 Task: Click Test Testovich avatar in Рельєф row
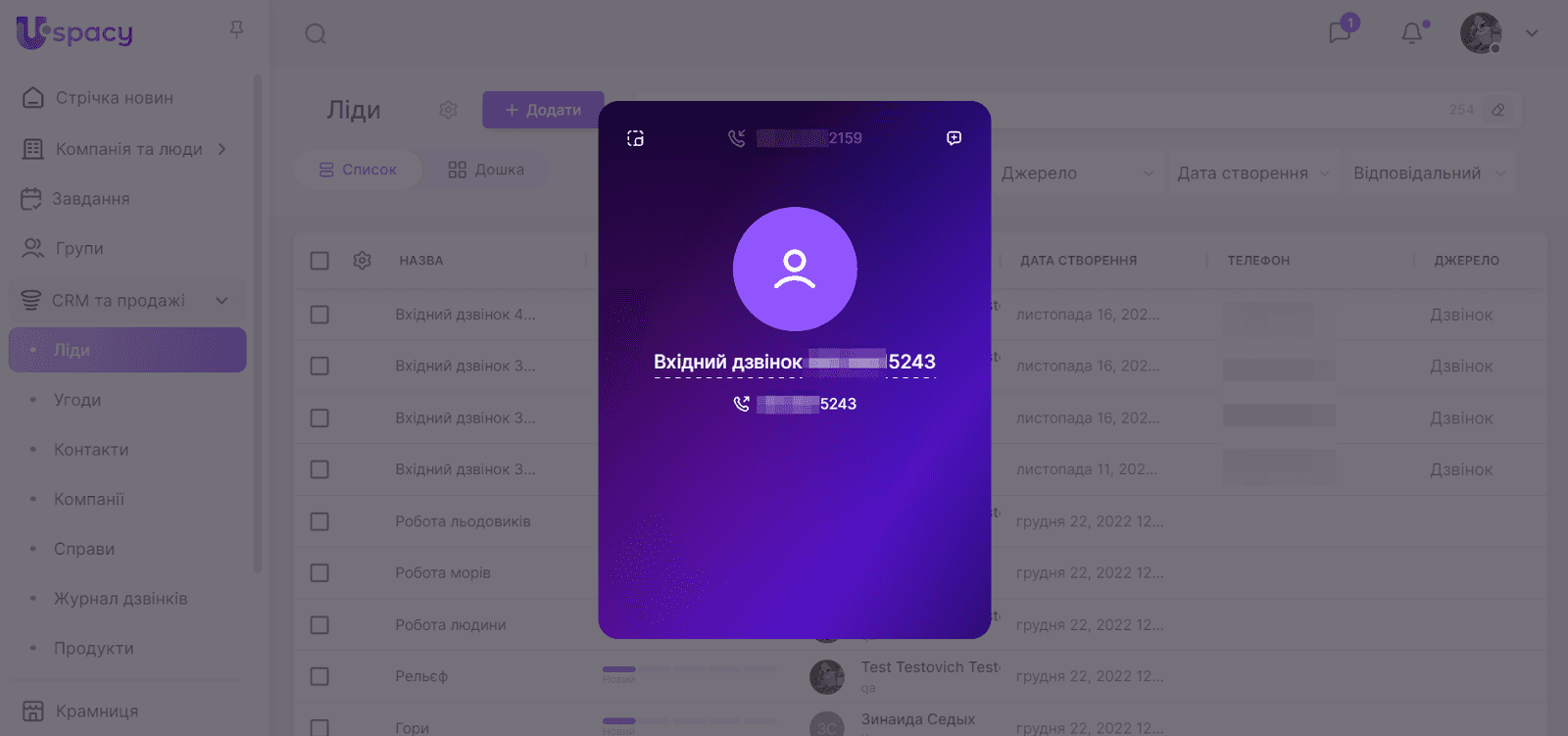[x=827, y=676]
